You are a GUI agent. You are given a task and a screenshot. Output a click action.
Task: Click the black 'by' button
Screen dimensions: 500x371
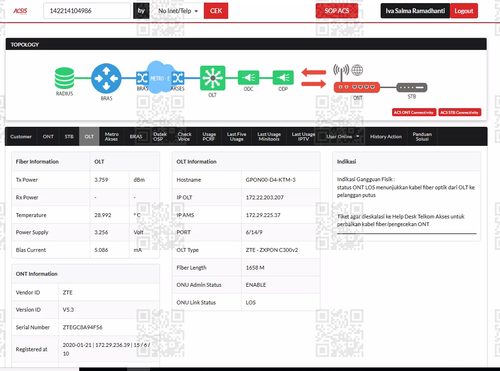pos(141,11)
